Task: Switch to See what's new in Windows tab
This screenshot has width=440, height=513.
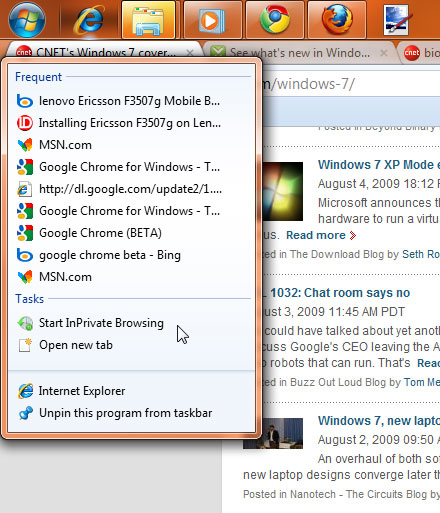Action: coord(299,52)
